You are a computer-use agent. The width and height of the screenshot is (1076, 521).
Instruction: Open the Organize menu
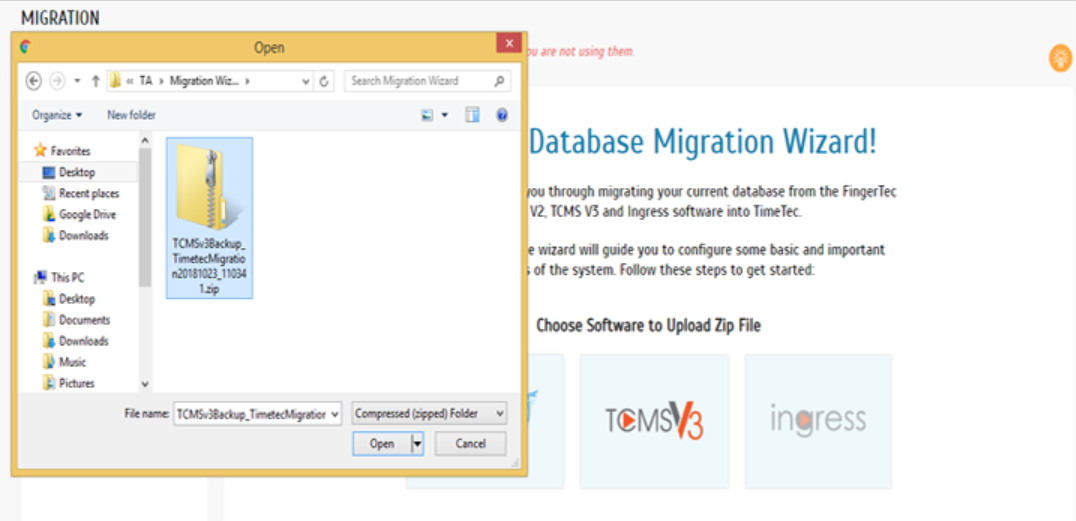point(57,115)
